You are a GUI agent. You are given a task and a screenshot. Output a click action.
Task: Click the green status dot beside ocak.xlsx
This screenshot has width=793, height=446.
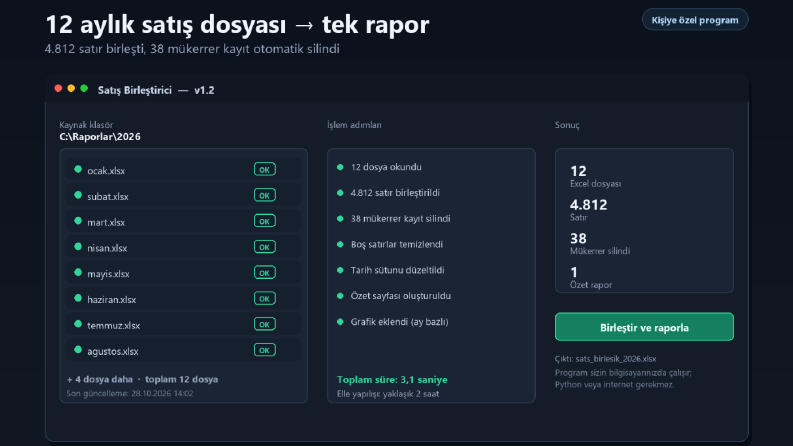click(x=78, y=169)
